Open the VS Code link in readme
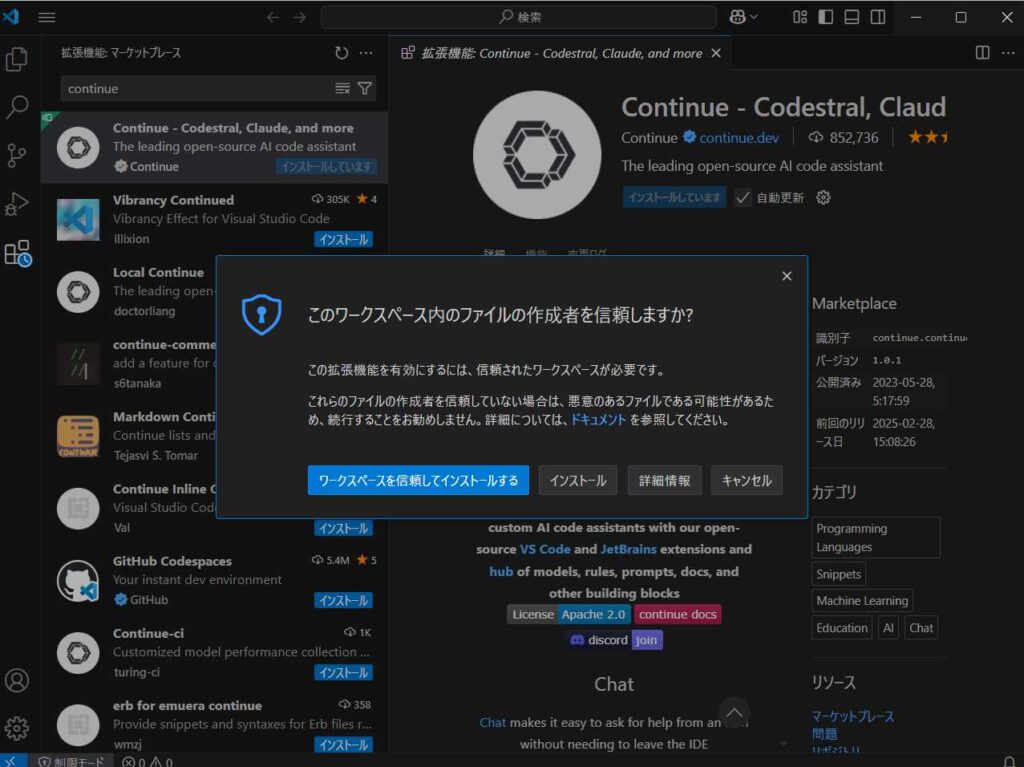1024x767 pixels. 545,549
